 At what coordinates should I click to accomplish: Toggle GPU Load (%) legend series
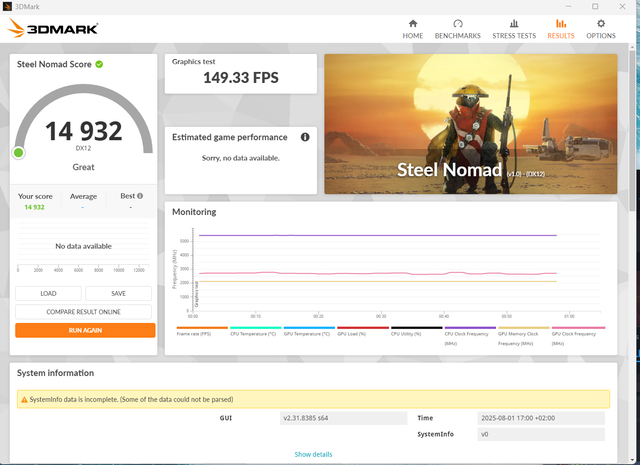pyautogui.click(x=362, y=331)
